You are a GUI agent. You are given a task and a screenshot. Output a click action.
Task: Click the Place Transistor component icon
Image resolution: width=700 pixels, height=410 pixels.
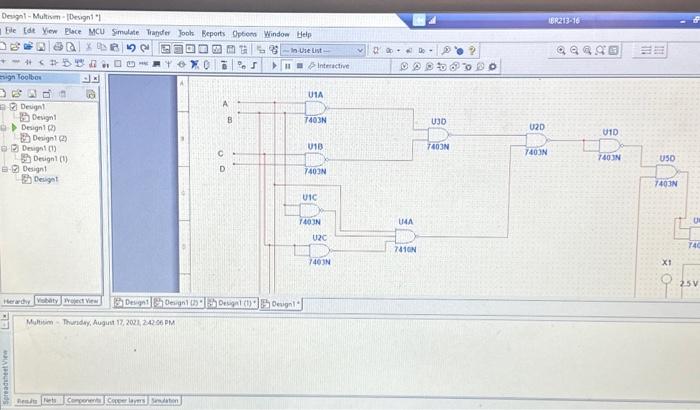click(41, 63)
